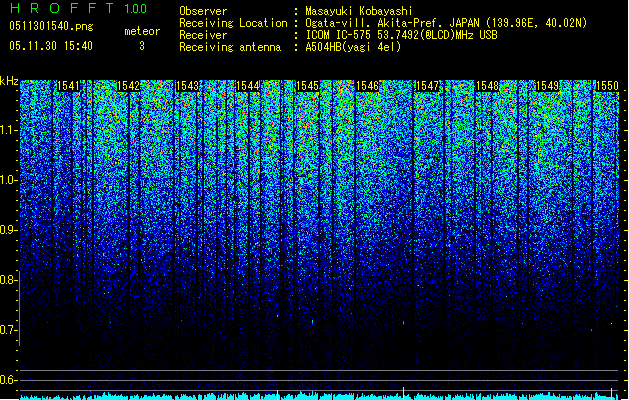
Task: Click the 1543 time marker
Action: 188,86
